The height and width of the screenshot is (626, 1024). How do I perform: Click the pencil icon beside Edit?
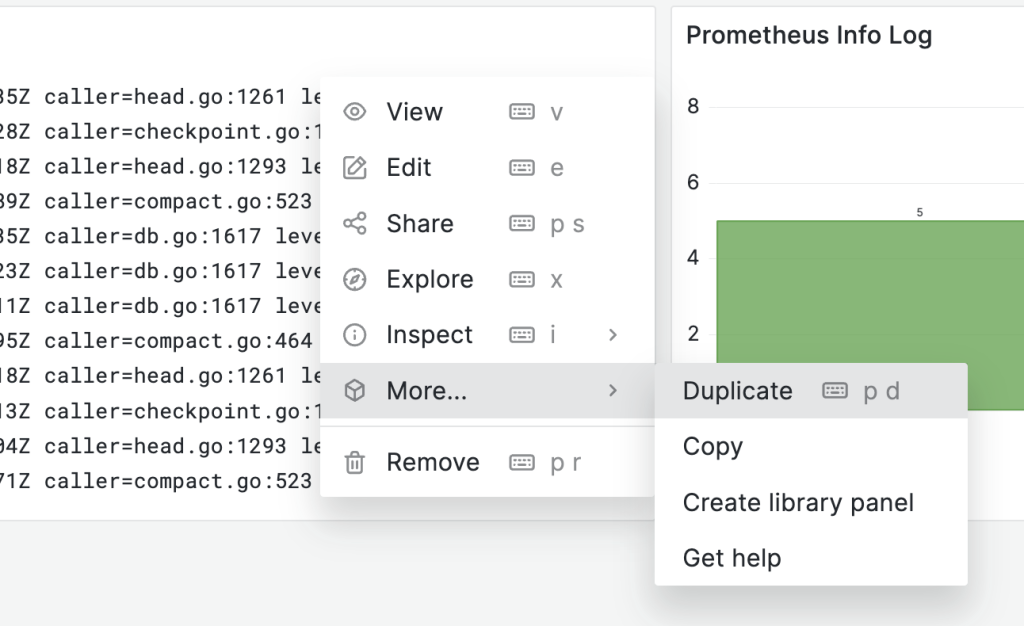click(x=355, y=168)
